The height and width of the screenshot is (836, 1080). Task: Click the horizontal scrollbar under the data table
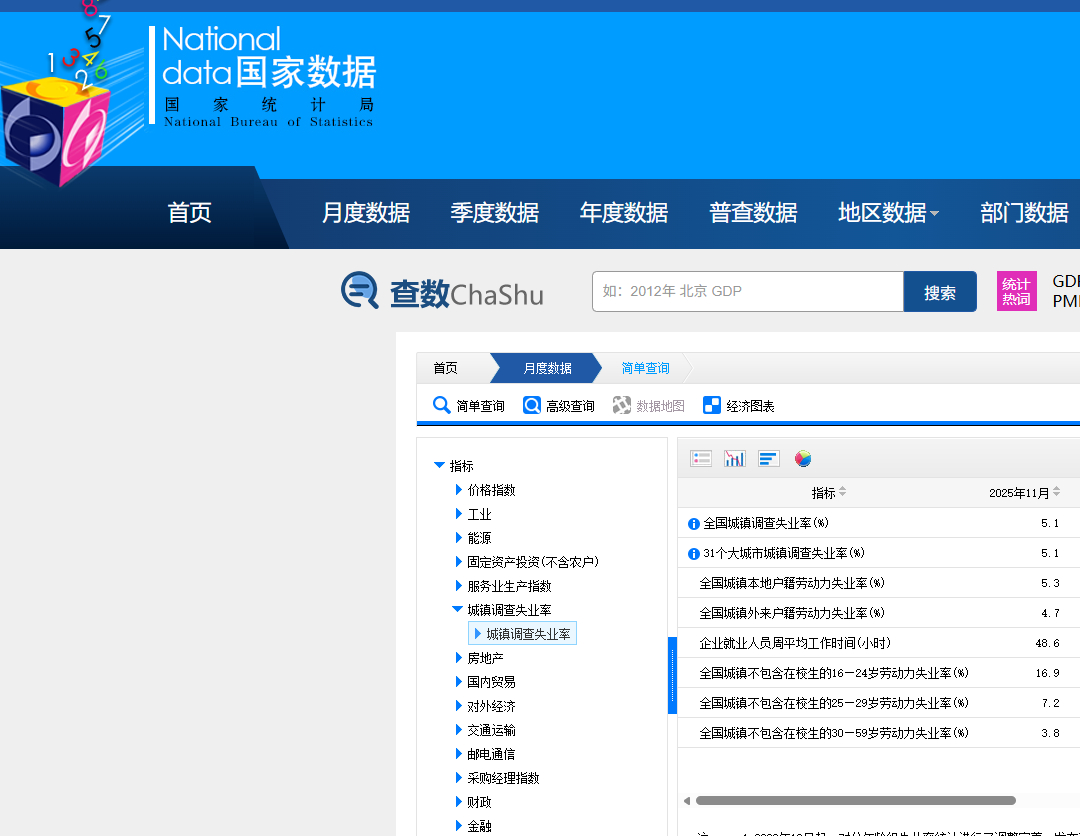[x=855, y=800]
